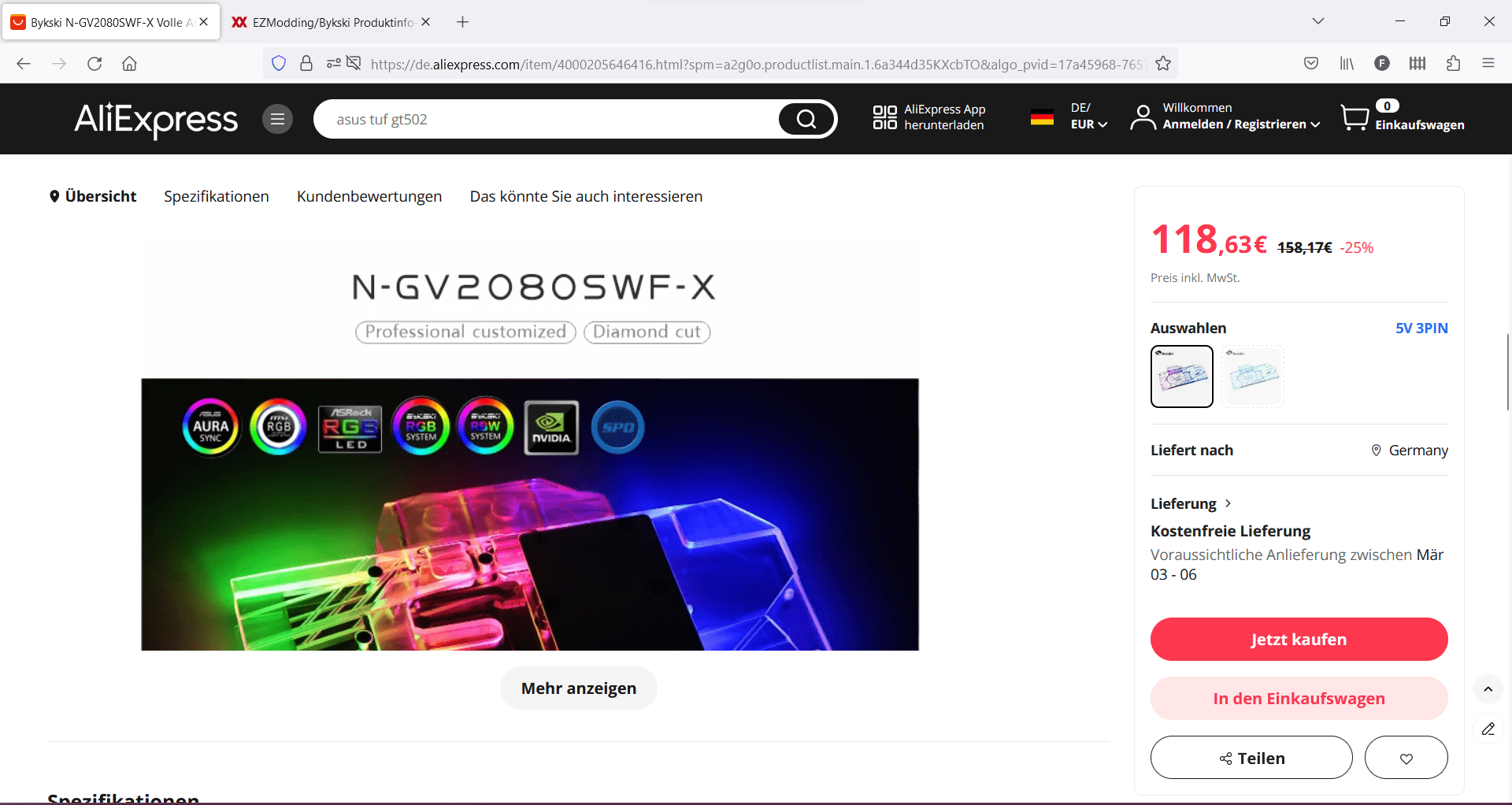Add item via In den Einkaufswagen
Screen dimensions: 1512x805
(x=1299, y=698)
